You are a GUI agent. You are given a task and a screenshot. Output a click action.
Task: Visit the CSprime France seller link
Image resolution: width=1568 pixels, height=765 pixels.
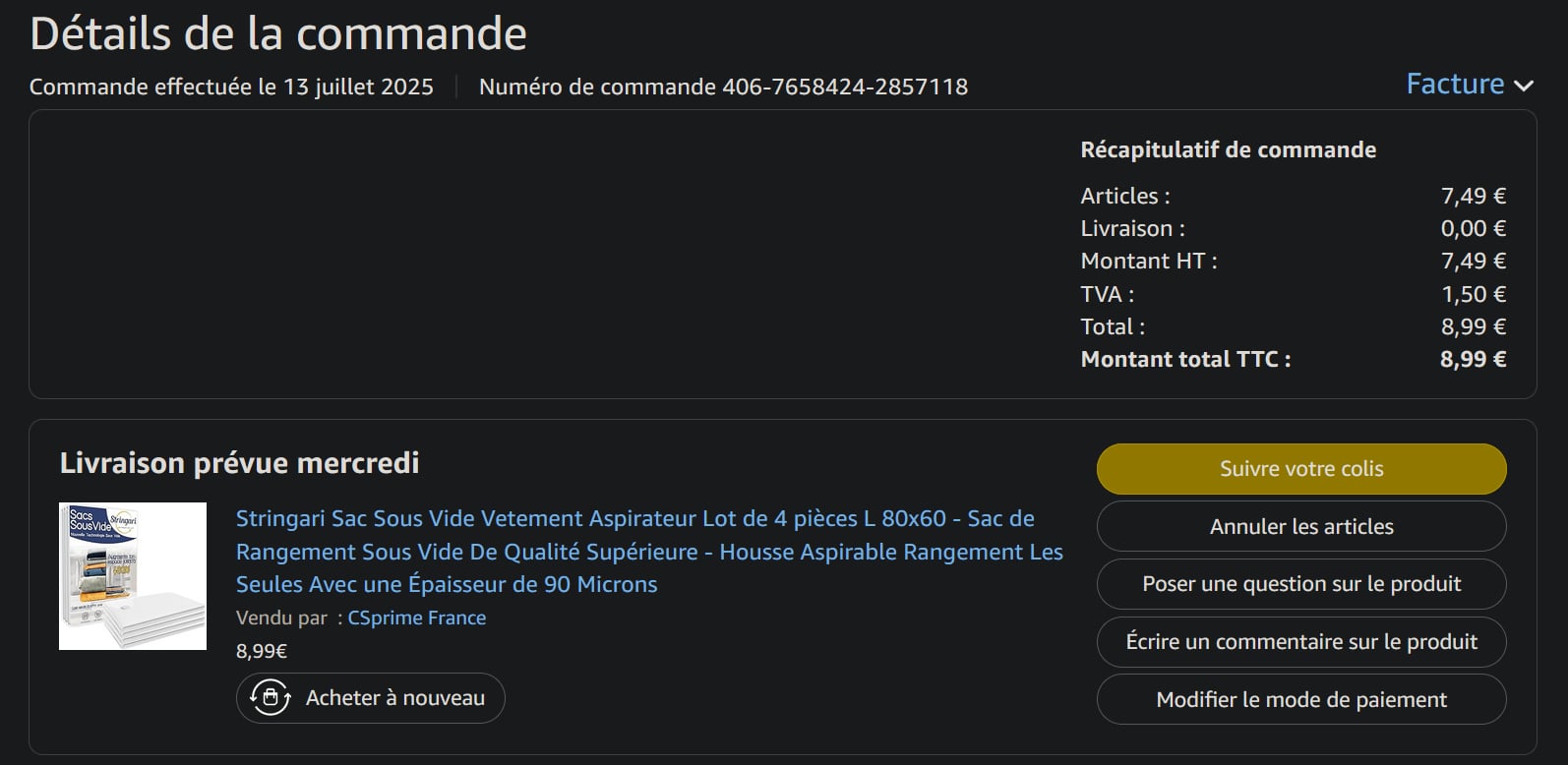coord(416,618)
